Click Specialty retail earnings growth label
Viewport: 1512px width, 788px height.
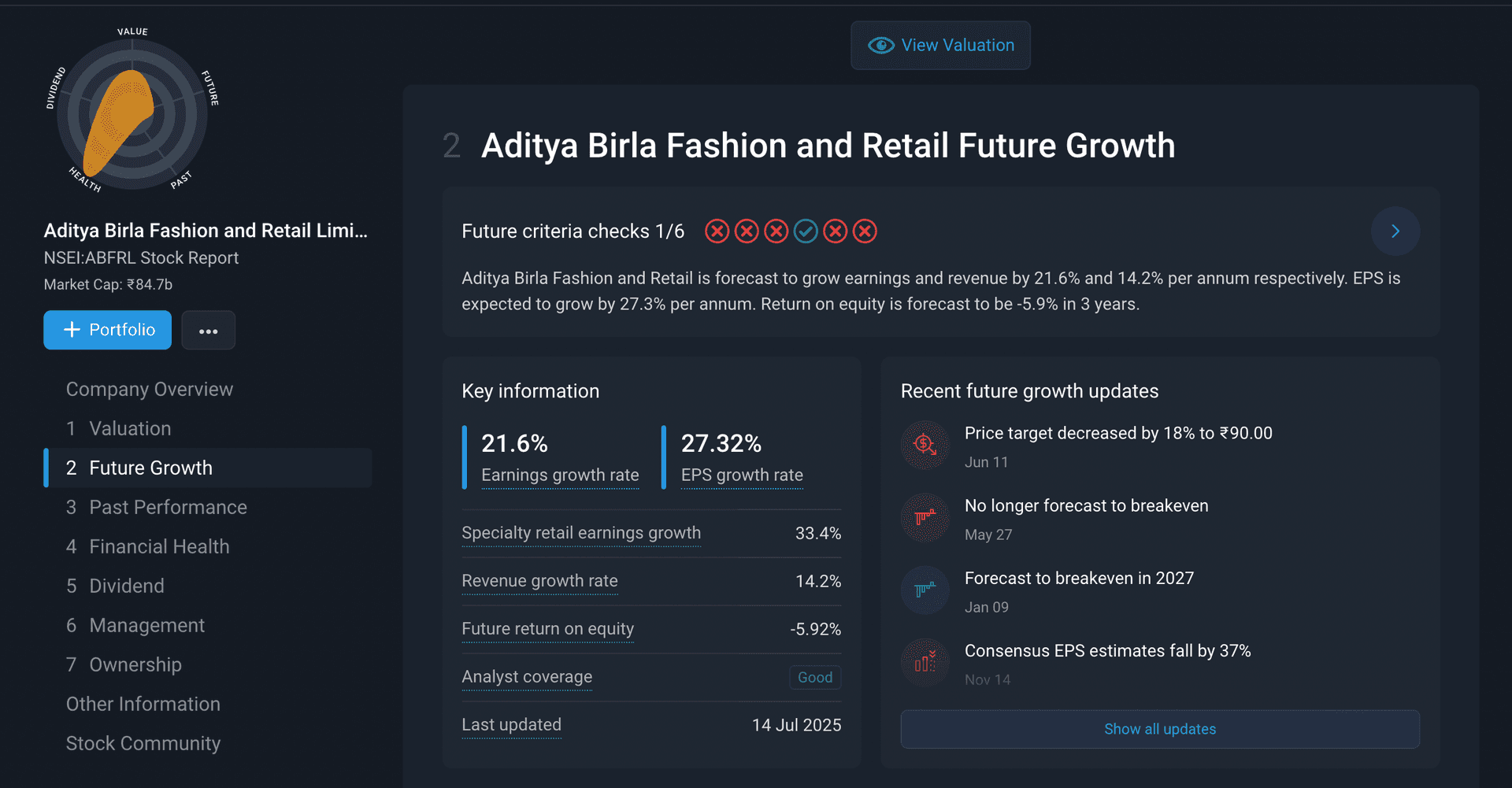point(581,533)
